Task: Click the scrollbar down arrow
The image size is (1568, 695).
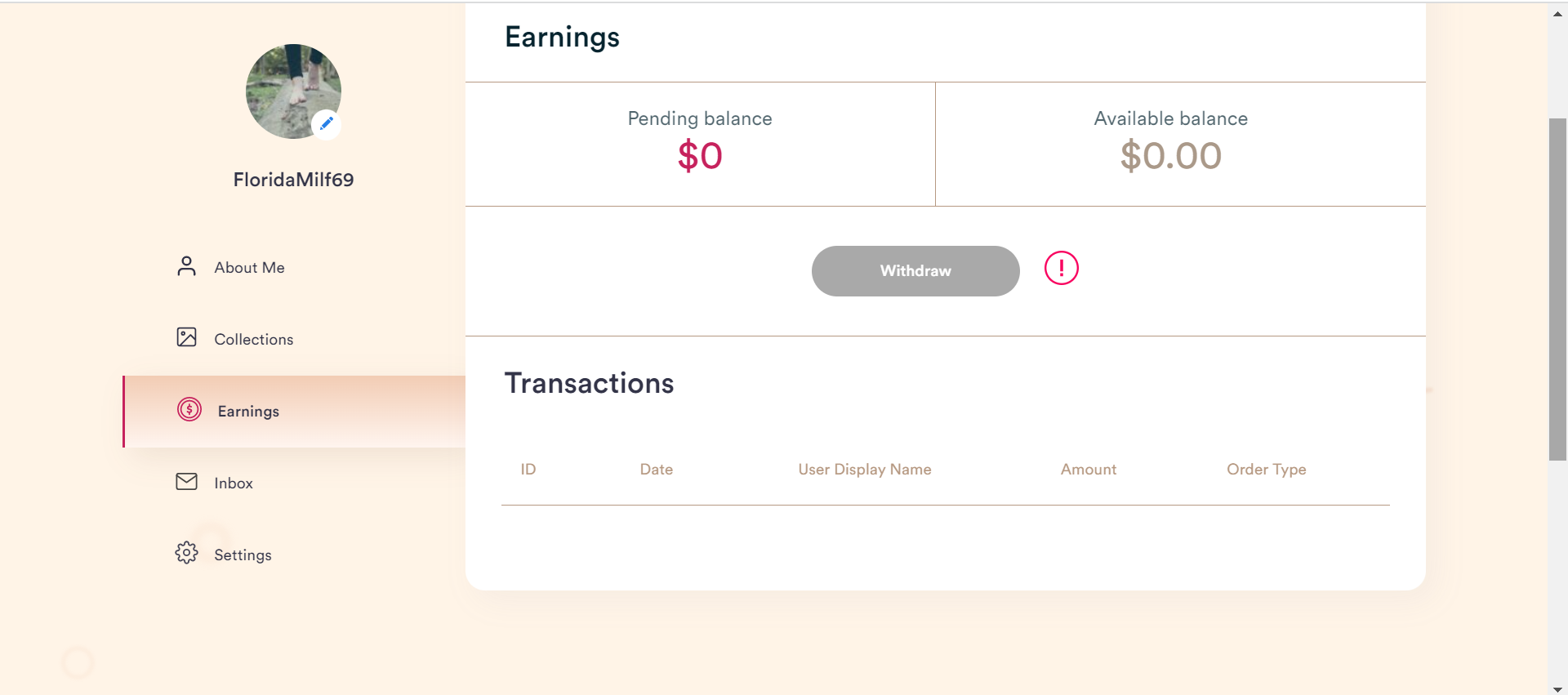Action: [x=1557, y=688]
